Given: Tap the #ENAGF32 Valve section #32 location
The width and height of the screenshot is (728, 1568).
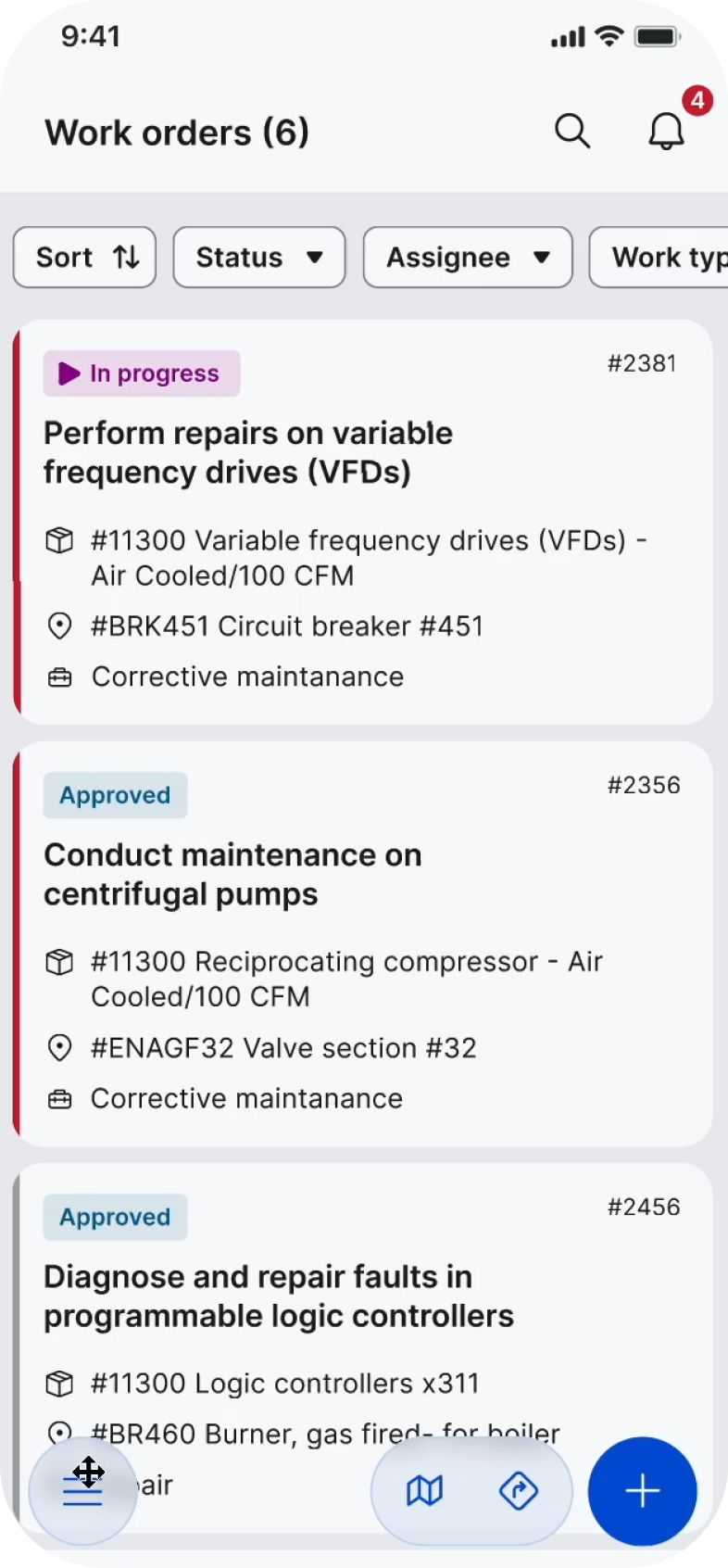Looking at the screenshot, I should (283, 1048).
